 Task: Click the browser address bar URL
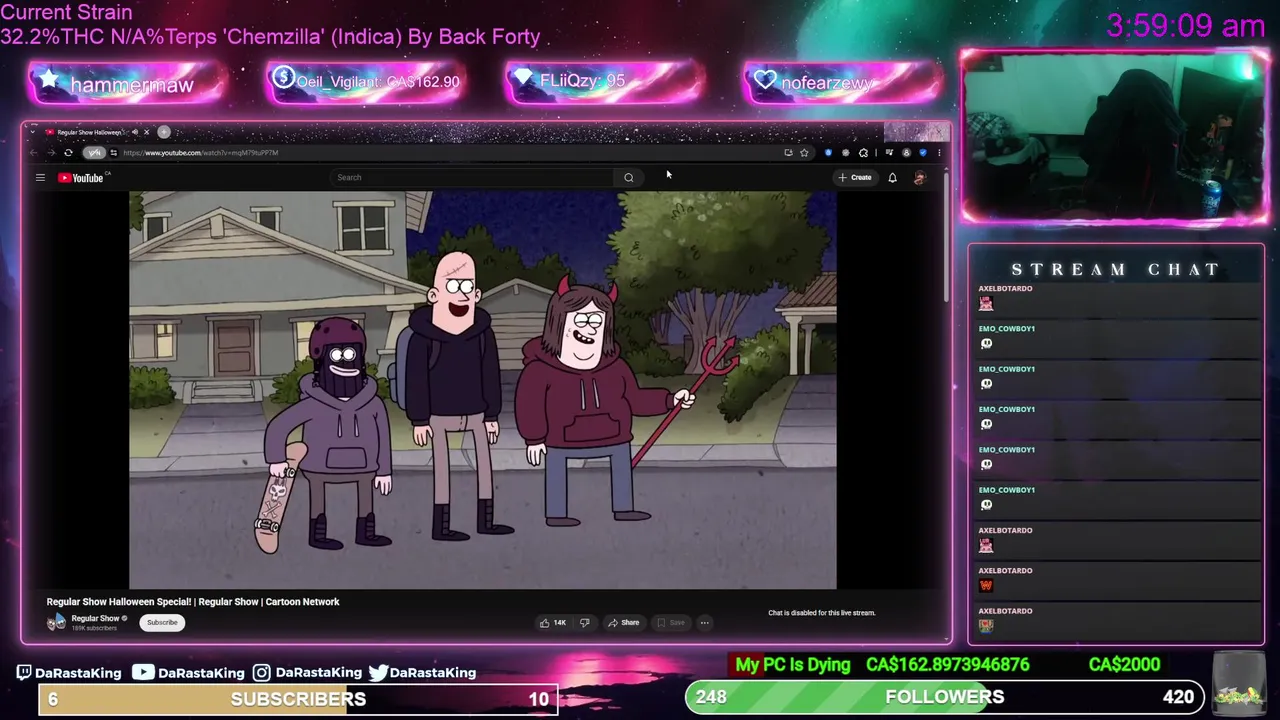tap(200, 153)
